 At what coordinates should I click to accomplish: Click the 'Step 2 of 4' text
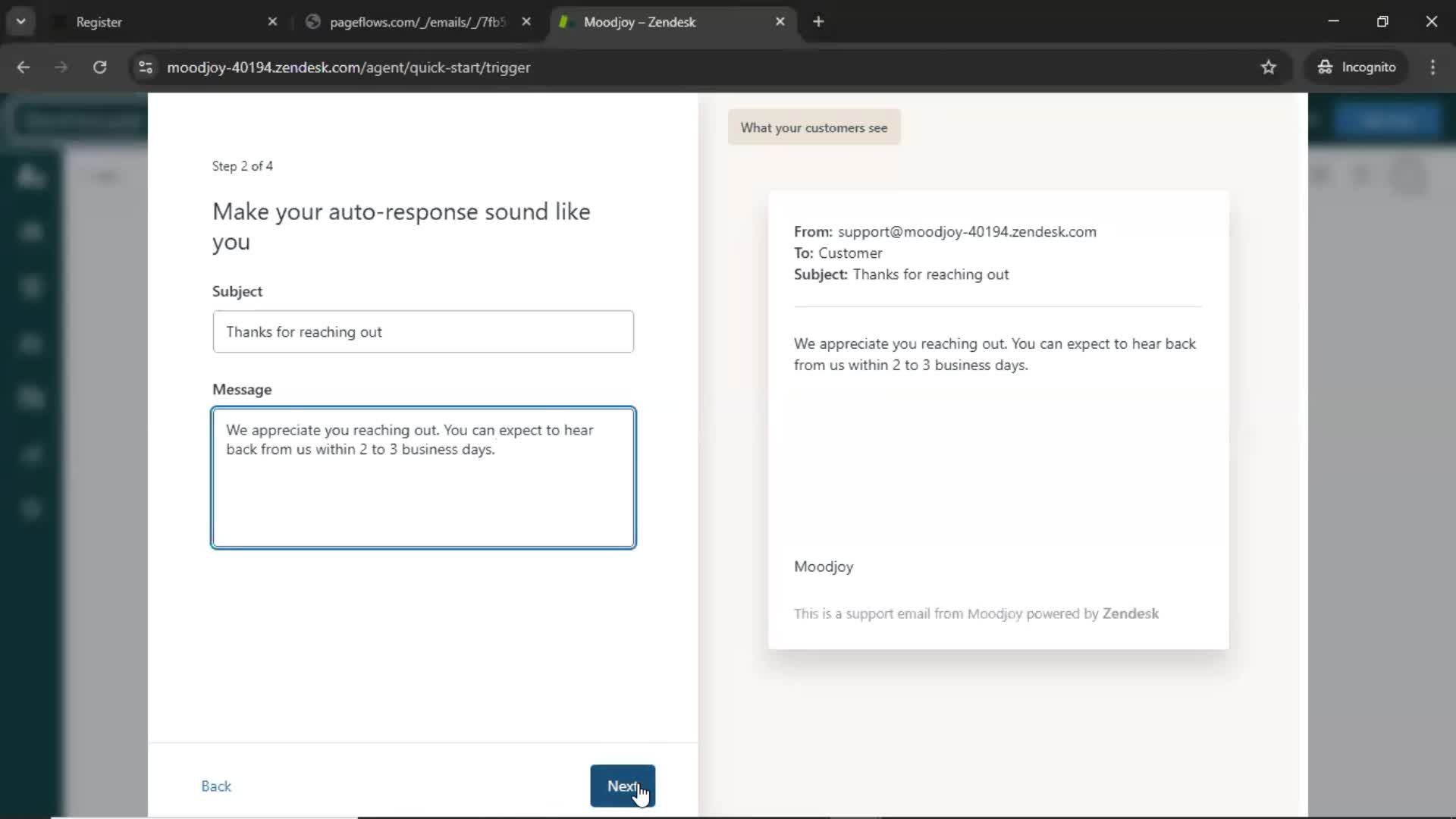click(243, 166)
